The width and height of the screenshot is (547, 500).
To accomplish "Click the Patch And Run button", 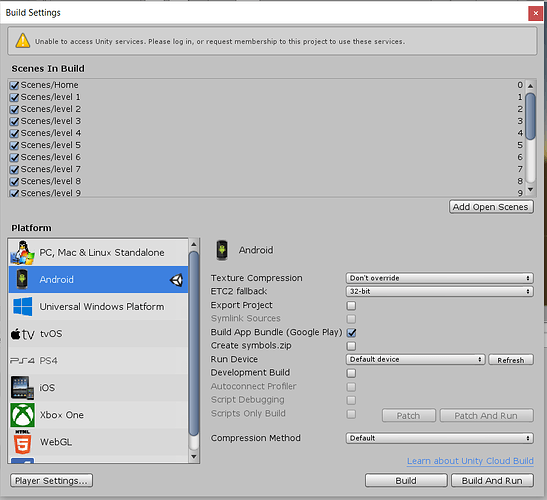I will [486, 416].
